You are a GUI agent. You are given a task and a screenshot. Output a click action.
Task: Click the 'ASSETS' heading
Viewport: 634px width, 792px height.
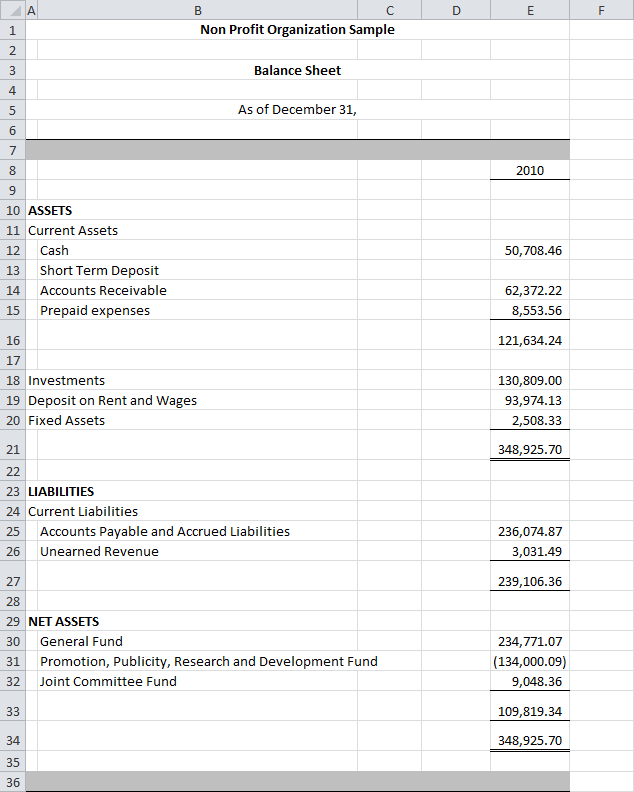pos(50,210)
